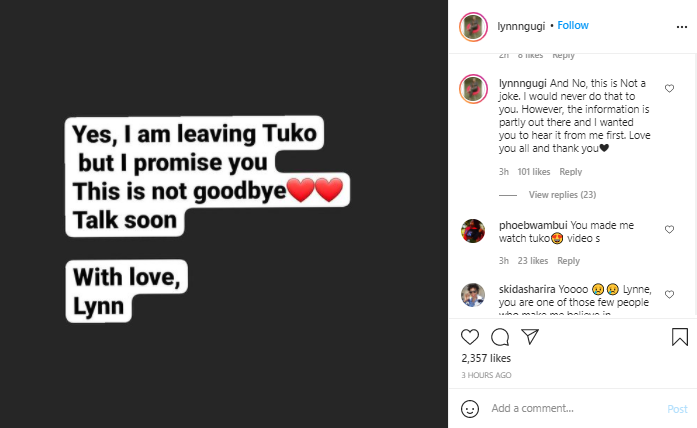Reply to phoebwambui's comment
The width and height of the screenshot is (697, 428).
569,260
